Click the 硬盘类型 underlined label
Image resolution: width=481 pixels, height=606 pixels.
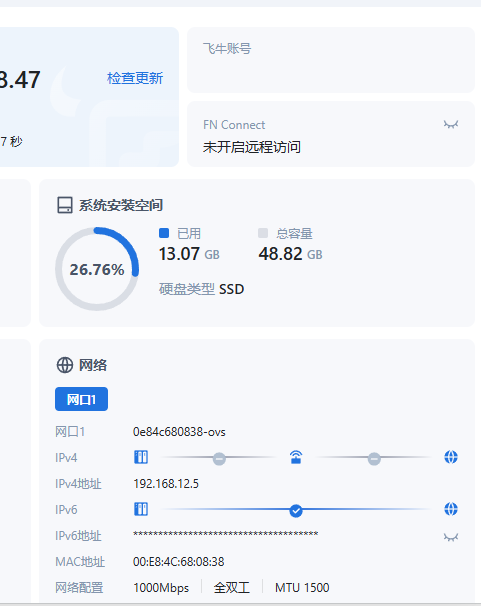coord(187,289)
